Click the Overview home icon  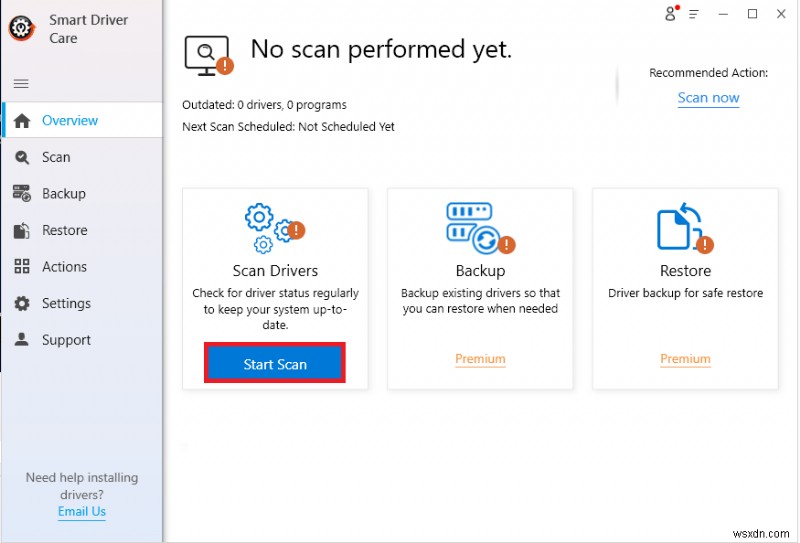click(x=22, y=121)
